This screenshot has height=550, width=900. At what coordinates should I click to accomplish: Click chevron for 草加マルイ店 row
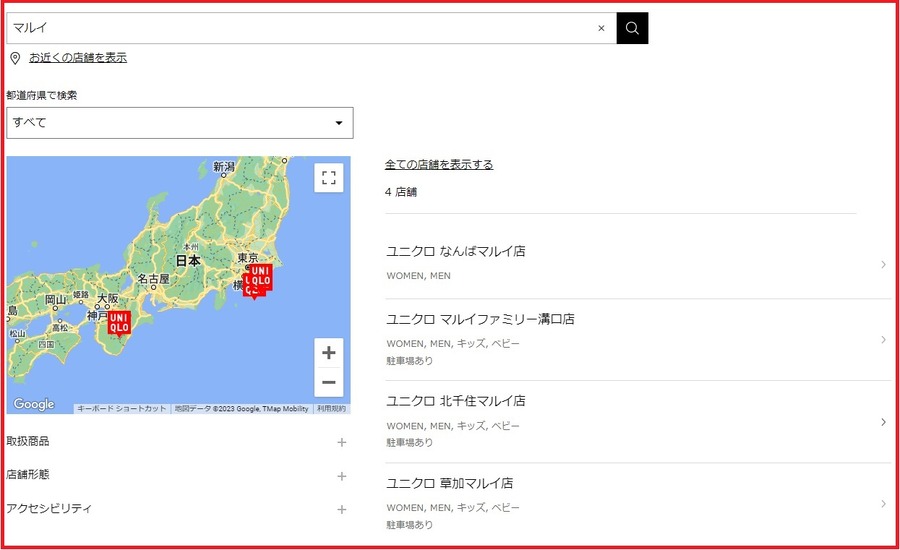pyautogui.click(x=883, y=504)
